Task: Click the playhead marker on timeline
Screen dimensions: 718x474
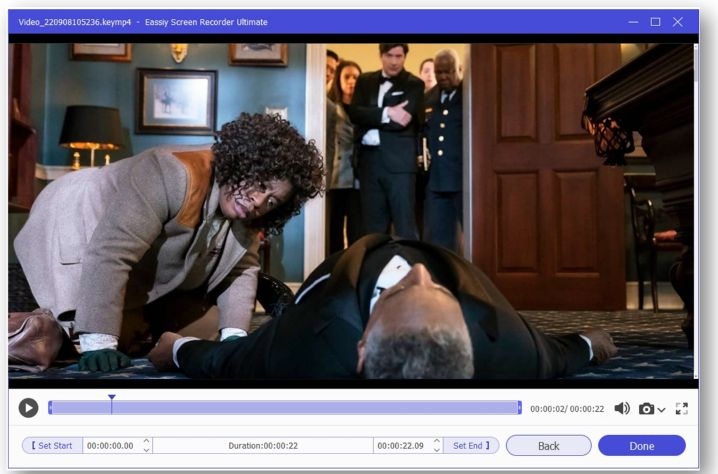Action: 112,398
